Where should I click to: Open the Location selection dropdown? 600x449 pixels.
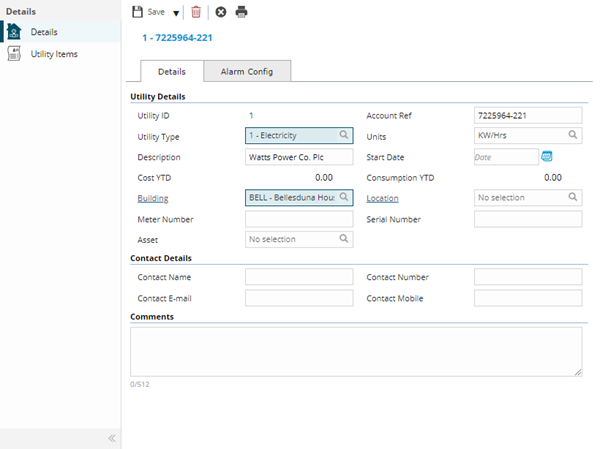527,198
